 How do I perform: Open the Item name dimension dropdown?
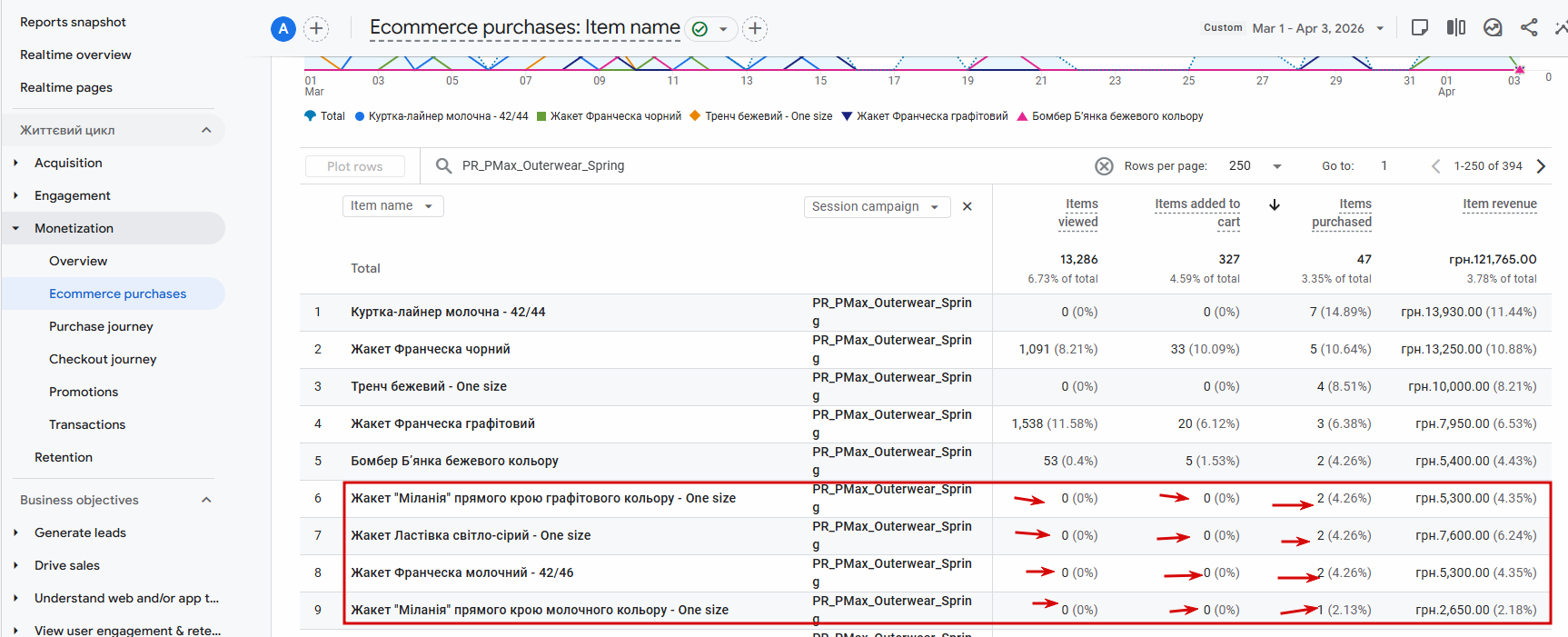[392, 206]
